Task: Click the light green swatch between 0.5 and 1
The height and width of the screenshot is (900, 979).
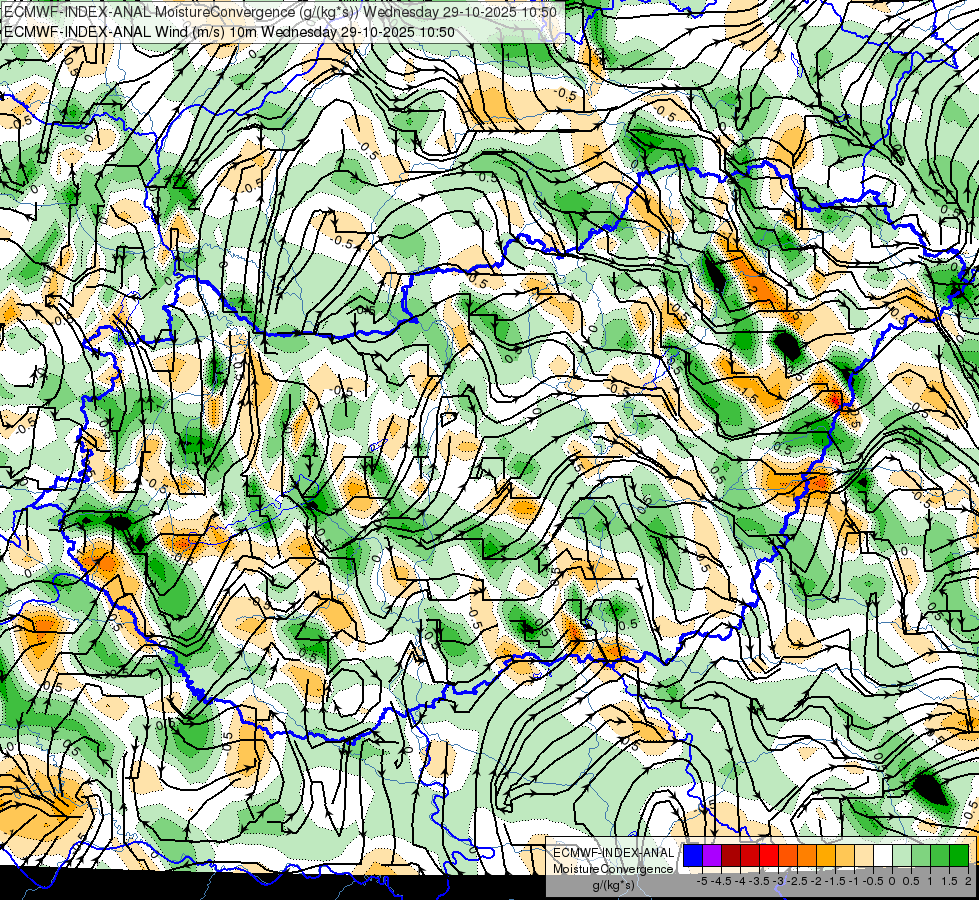Action: pyautogui.click(x=921, y=856)
